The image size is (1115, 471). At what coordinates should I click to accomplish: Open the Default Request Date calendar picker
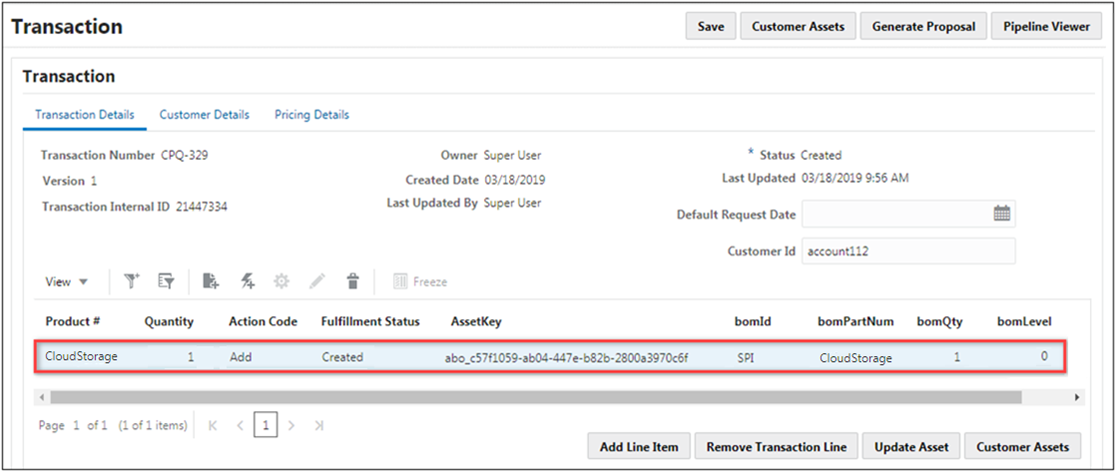click(x=1001, y=214)
